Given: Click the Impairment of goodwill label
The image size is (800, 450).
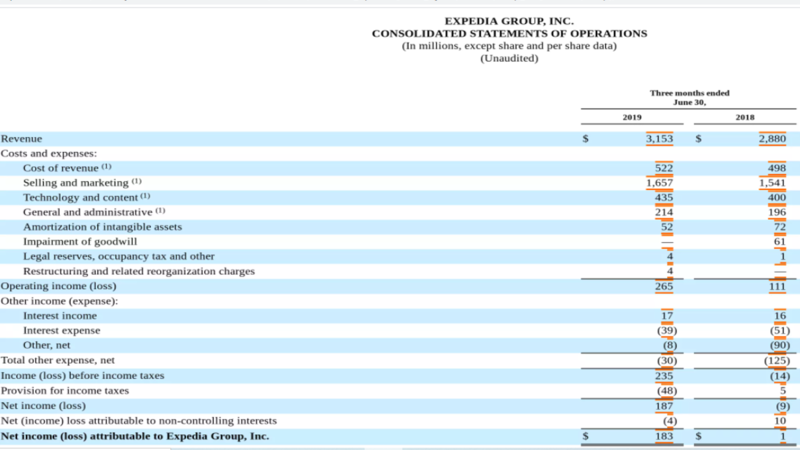Looking at the screenshot, I should click(80, 241).
